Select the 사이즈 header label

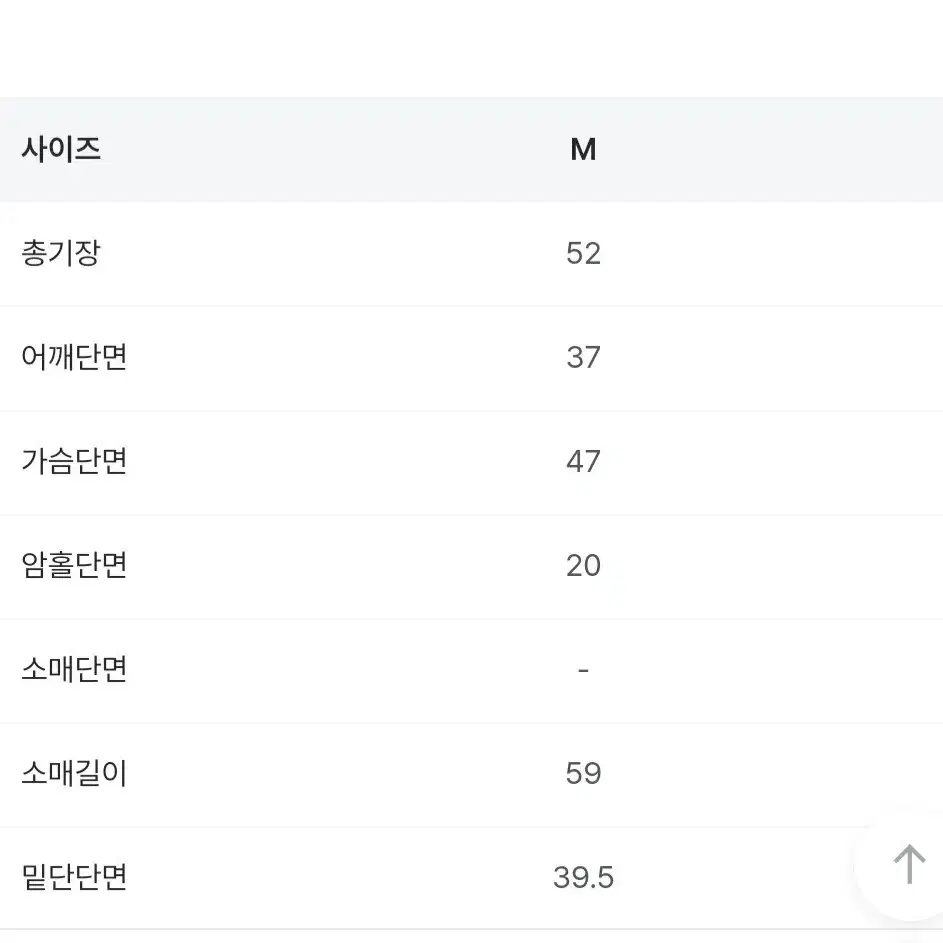[x=61, y=149]
